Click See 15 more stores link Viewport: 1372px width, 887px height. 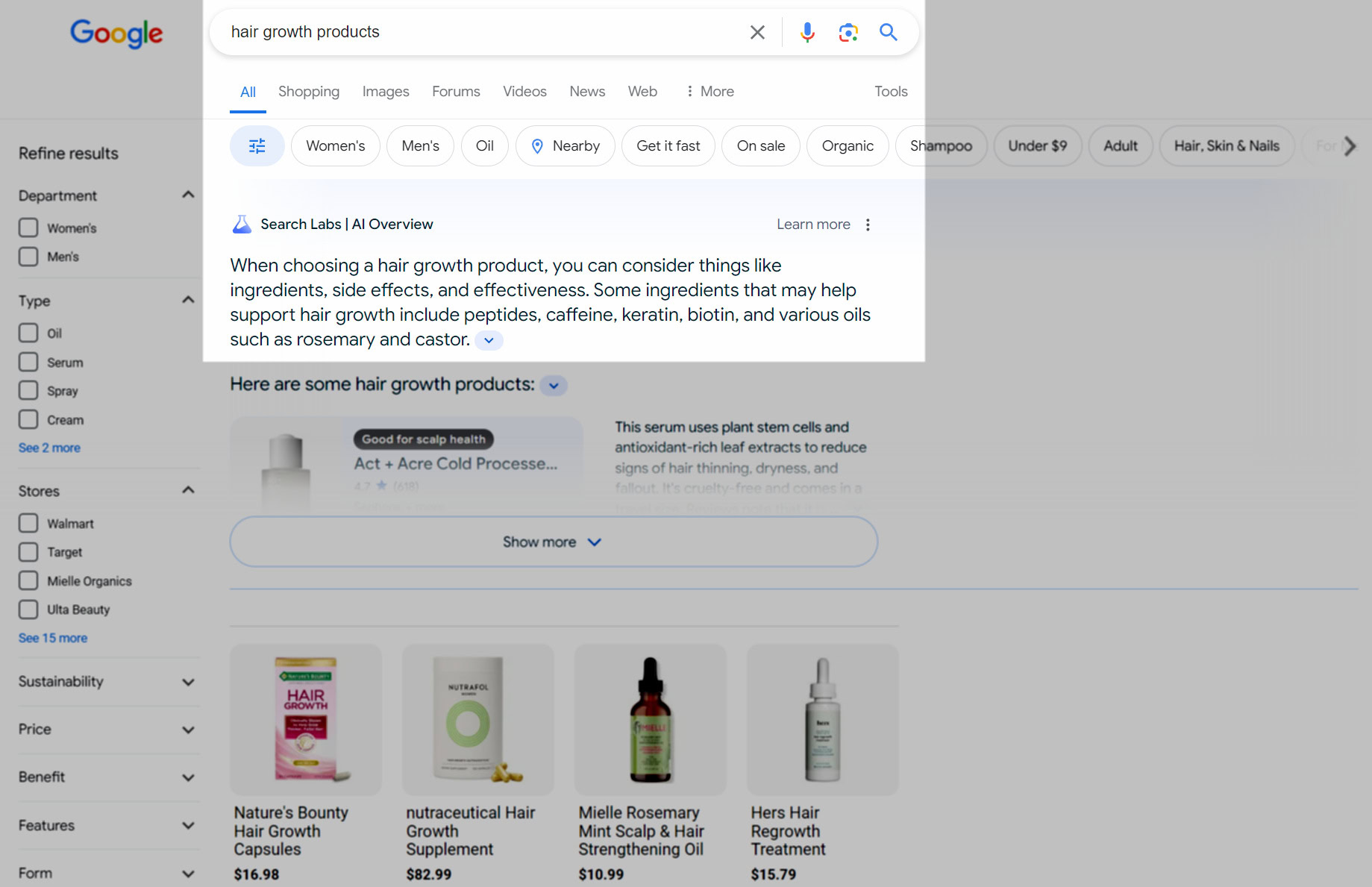(x=53, y=638)
